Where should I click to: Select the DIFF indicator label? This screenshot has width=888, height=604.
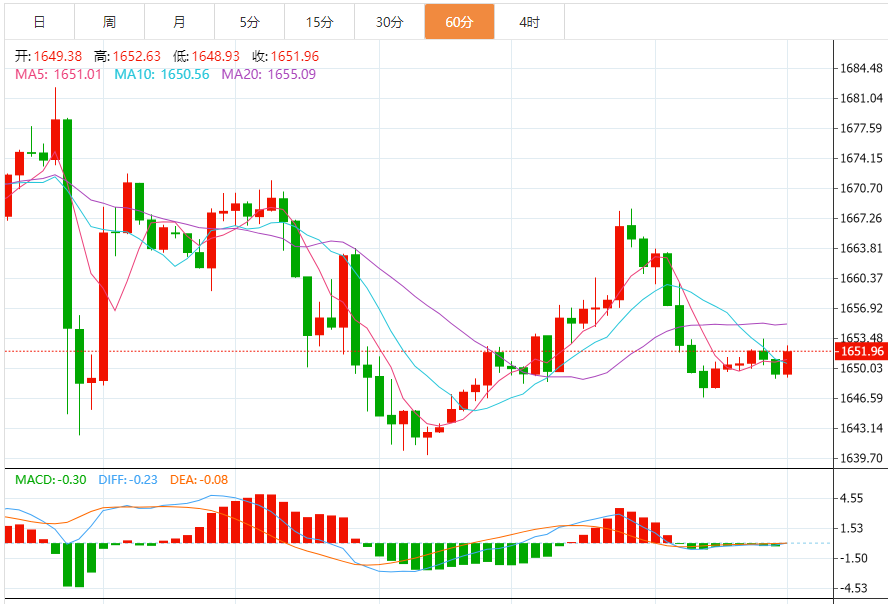click(x=128, y=480)
